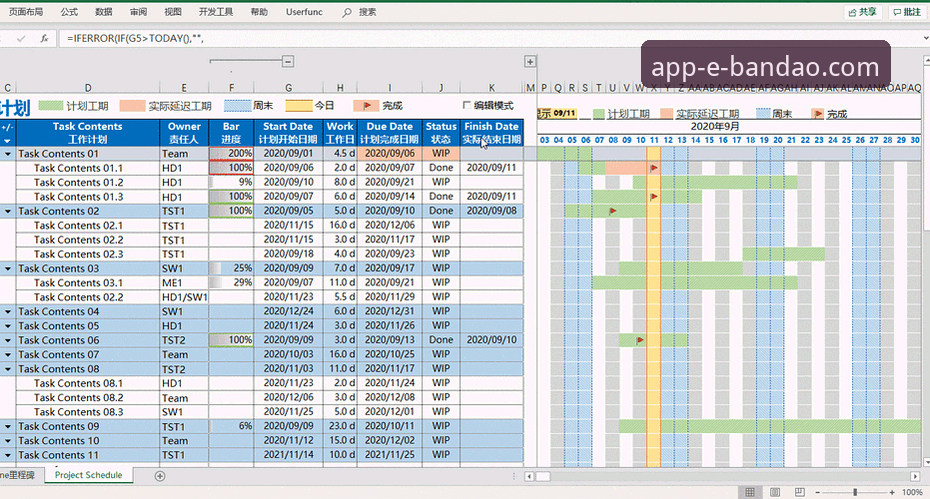The width and height of the screenshot is (930, 499).
Task: Open the Comments (批注) pane
Action: (x=906, y=12)
